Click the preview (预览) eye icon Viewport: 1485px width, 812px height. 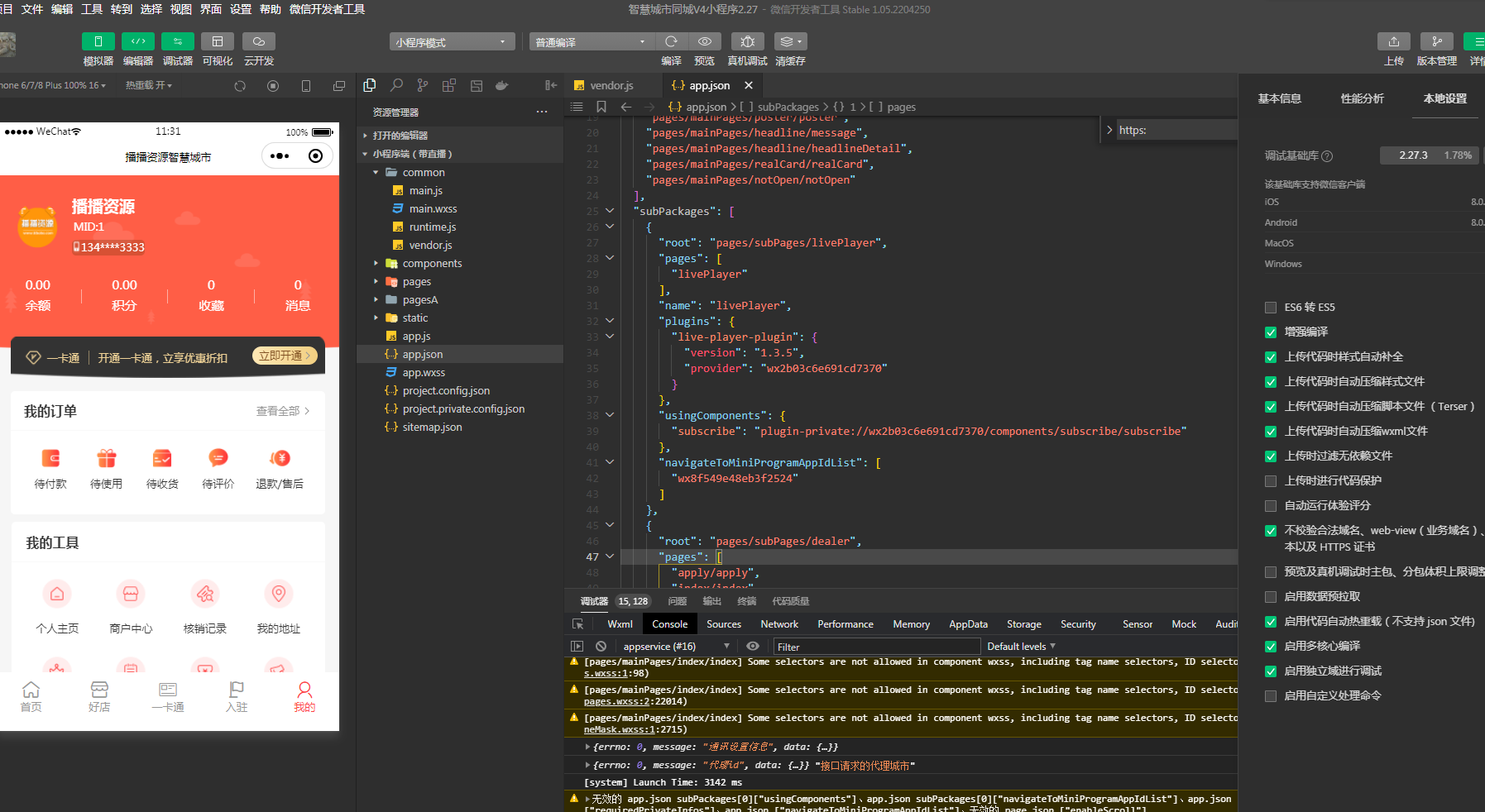(x=704, y=41)
